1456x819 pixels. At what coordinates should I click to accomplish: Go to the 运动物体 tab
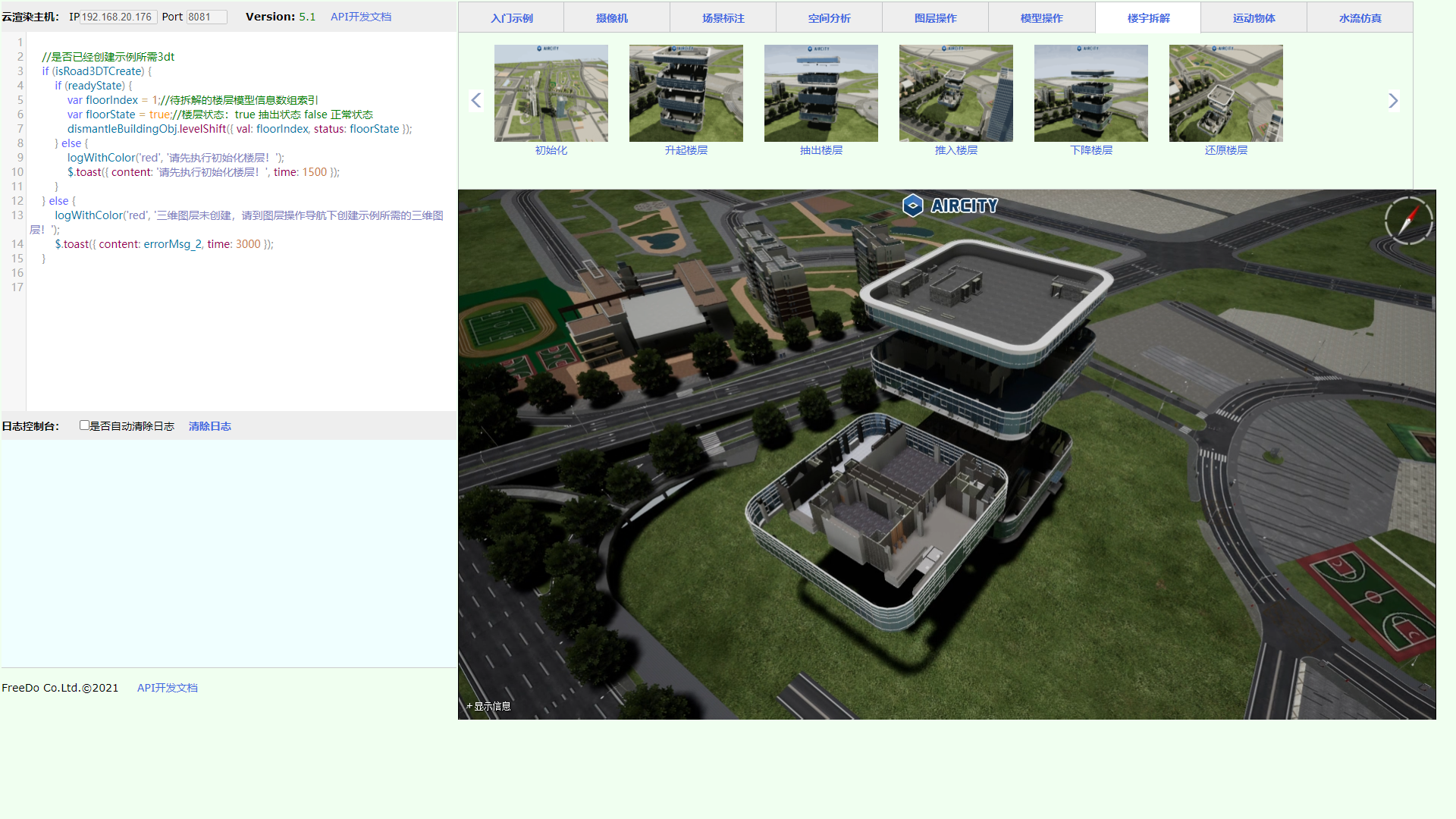(x=1254, y=17)
